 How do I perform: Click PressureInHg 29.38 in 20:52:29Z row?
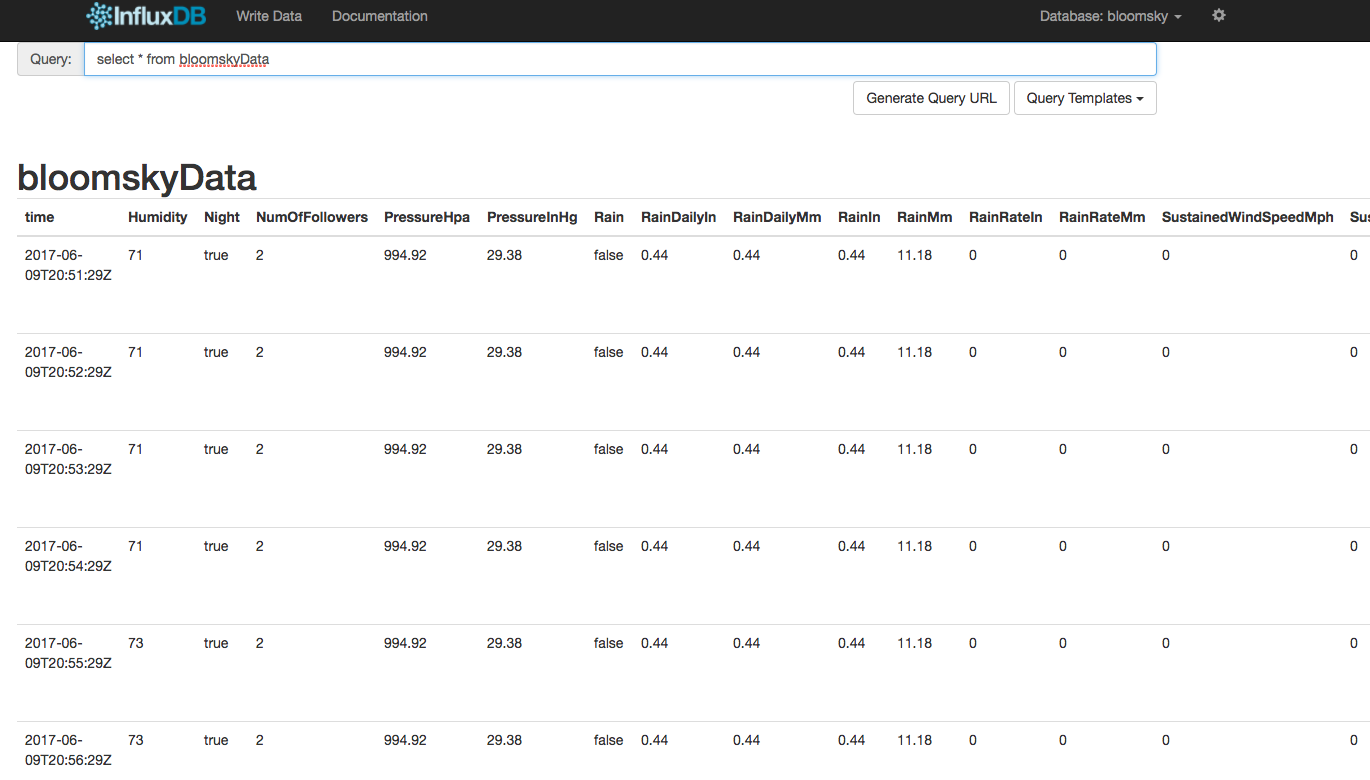(504, 352)
